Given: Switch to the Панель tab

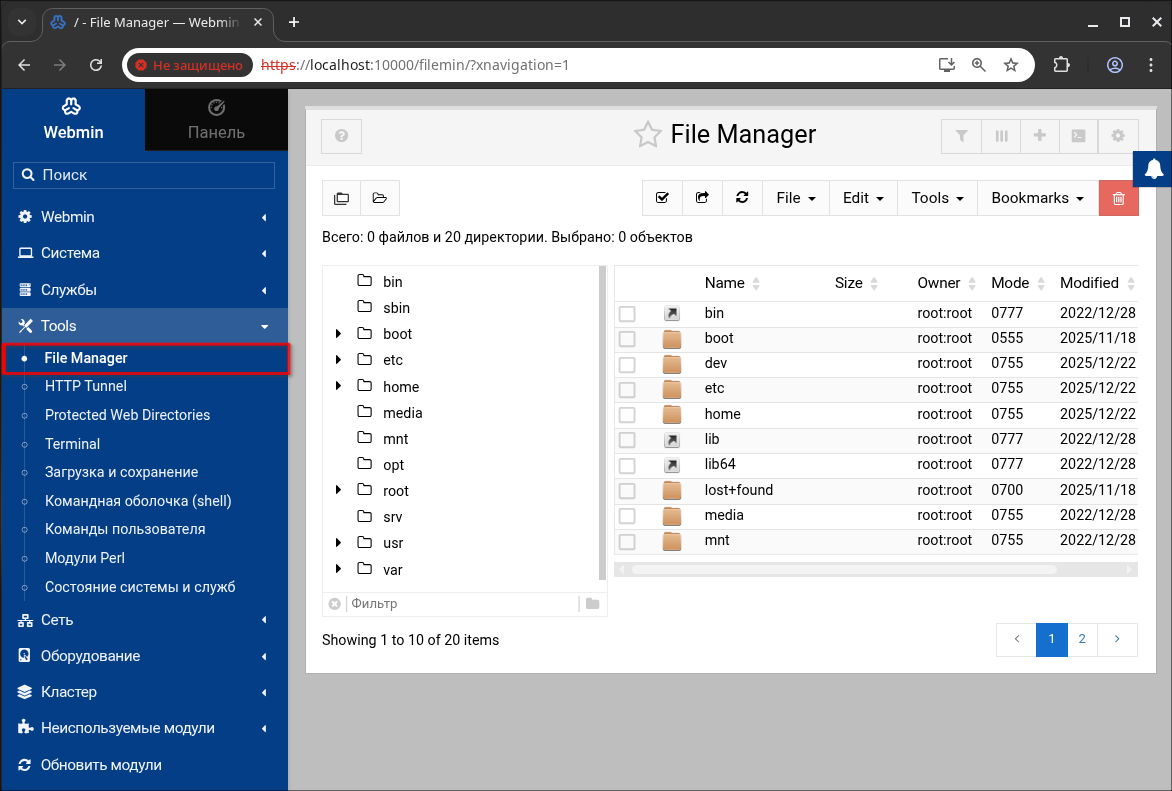Looking at the screenshot, I should point(216,120).
